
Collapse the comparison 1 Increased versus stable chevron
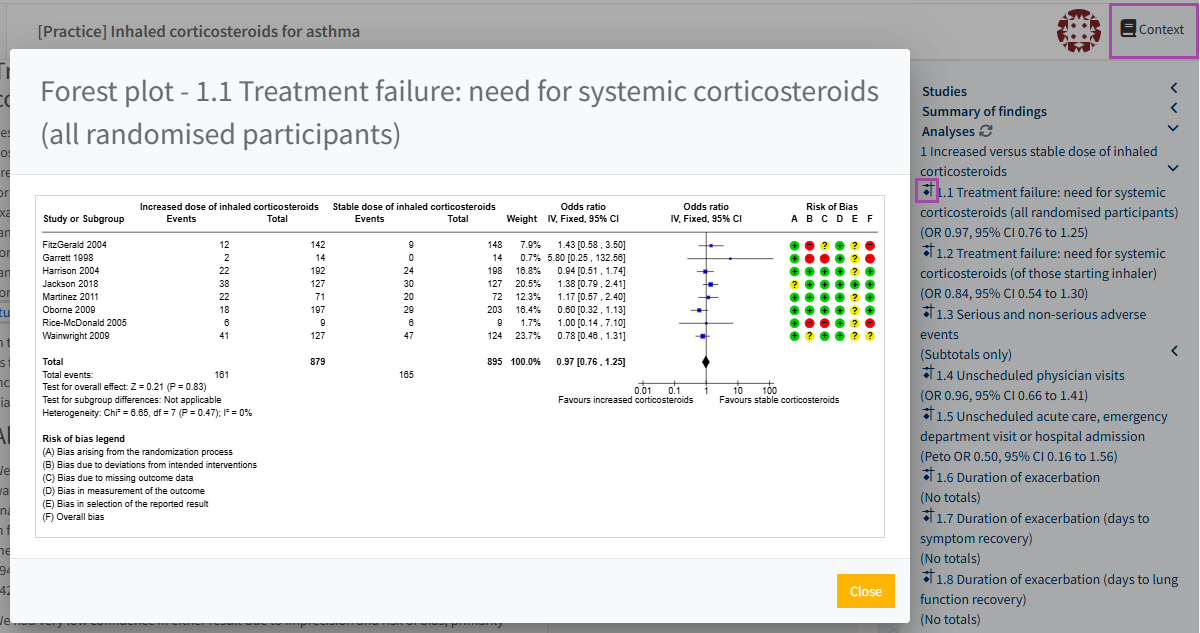click(x=1174, y=169)
